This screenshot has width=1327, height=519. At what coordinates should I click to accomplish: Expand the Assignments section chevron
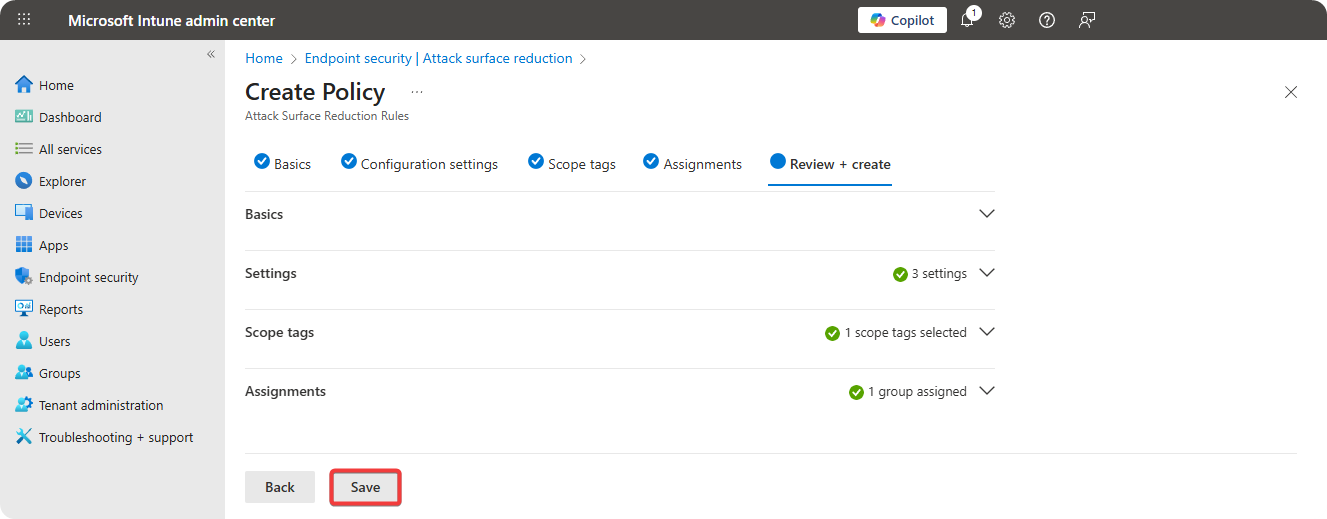pyautogui.click(x=987, y=391)
